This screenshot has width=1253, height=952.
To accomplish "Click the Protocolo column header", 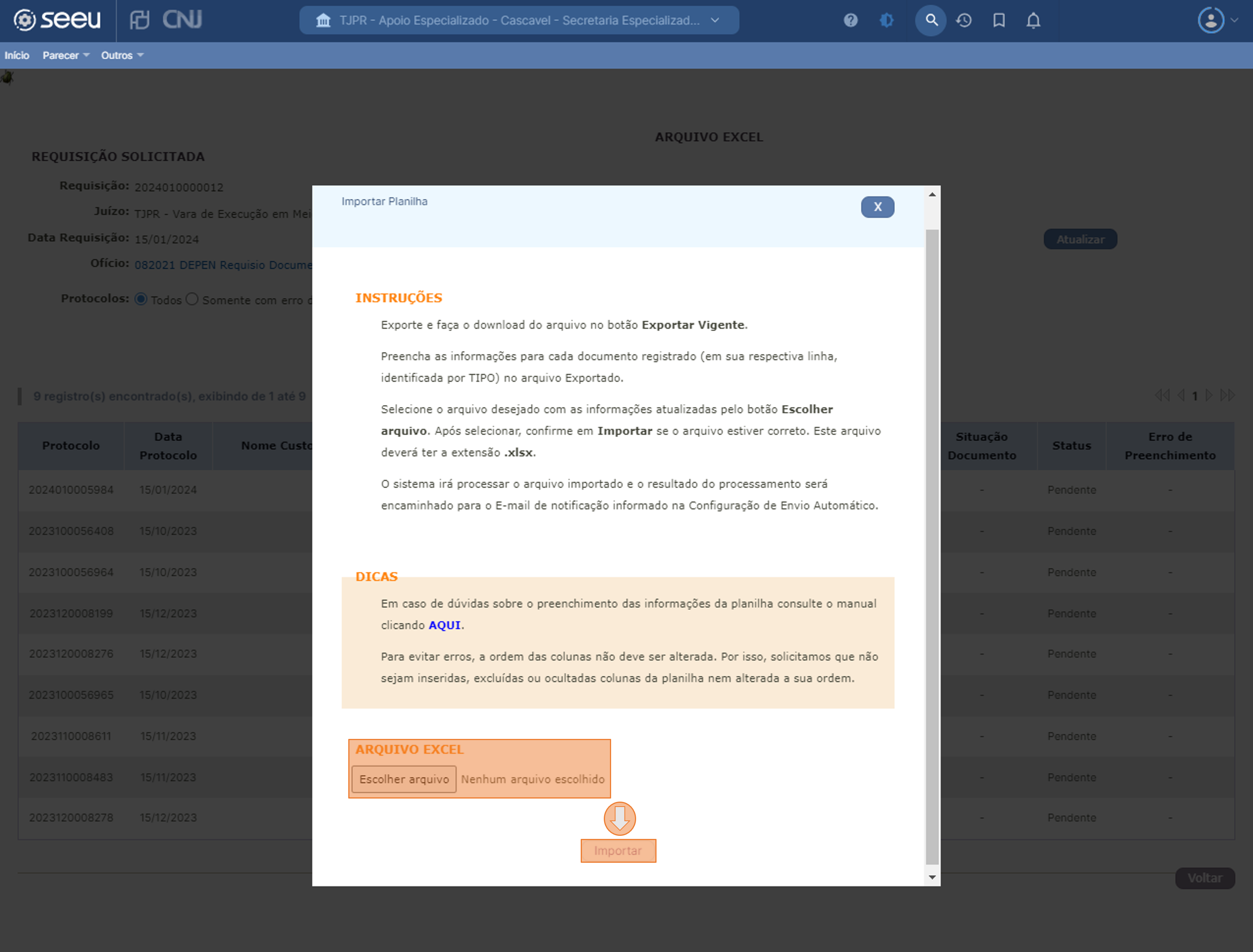I will click(x=71, y=445).
